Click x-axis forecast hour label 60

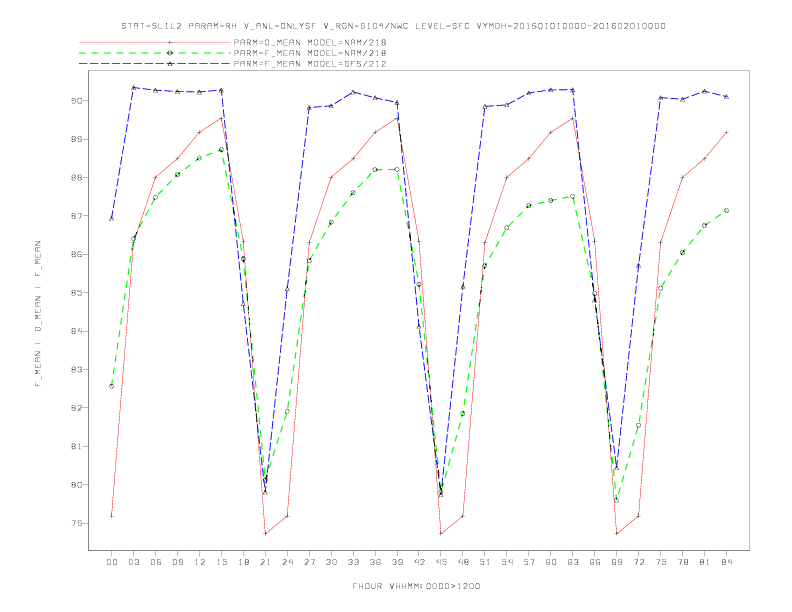(x=551, y=562)
